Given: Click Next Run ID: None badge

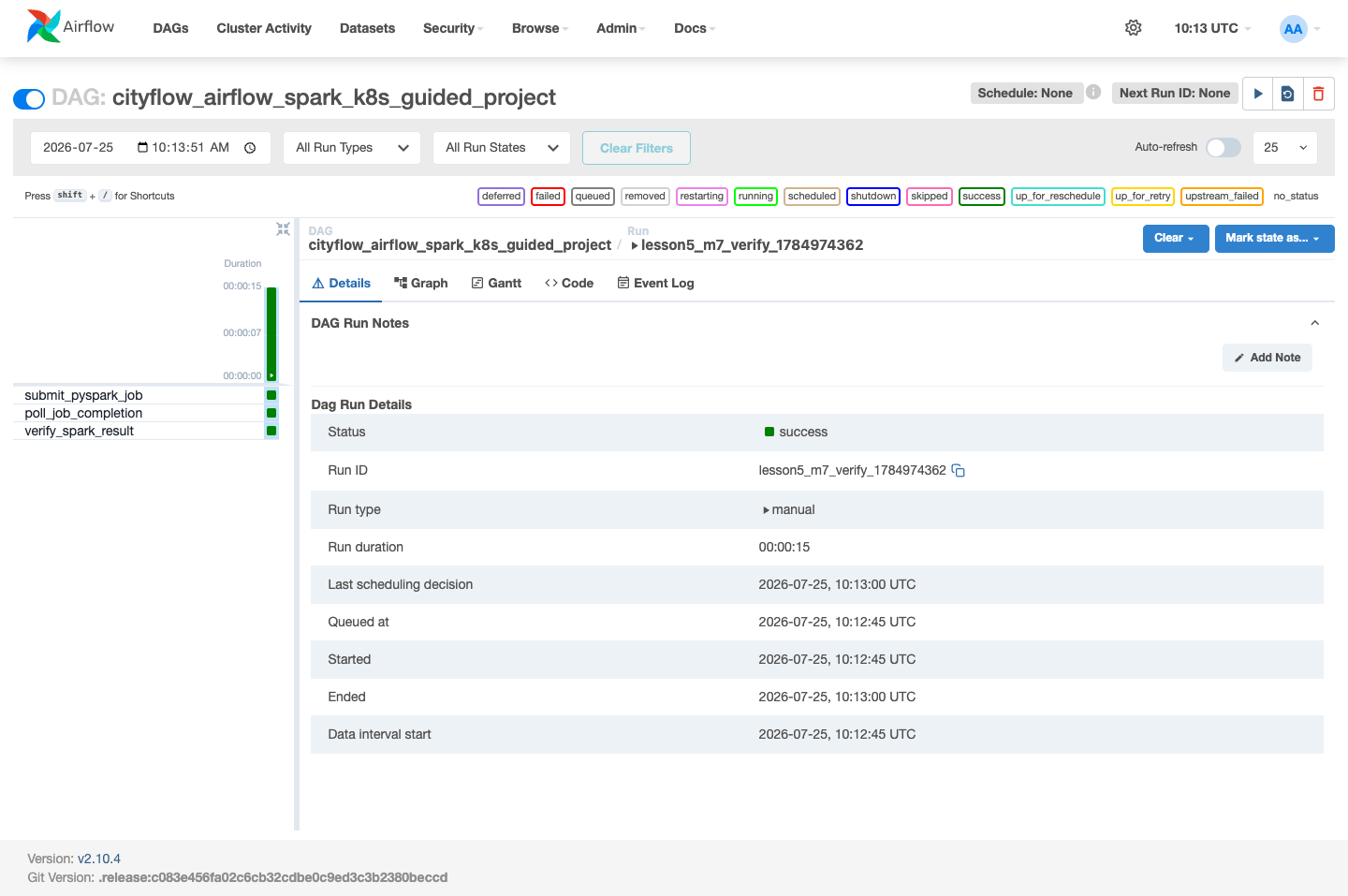Looking at the screenshot, I should [1175, 93].
